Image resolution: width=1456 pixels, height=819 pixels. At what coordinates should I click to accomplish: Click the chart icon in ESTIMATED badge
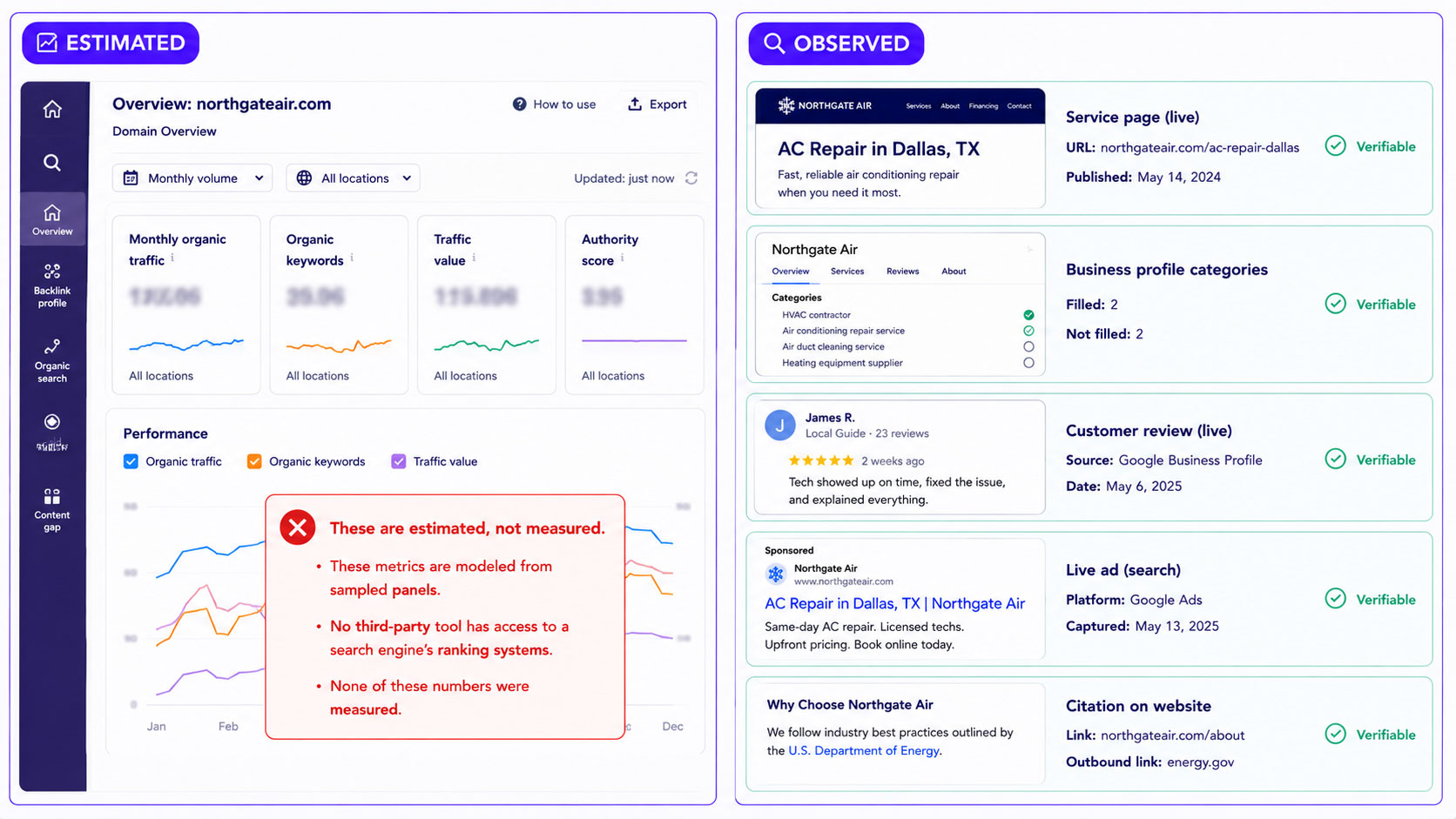click(47, 43)
